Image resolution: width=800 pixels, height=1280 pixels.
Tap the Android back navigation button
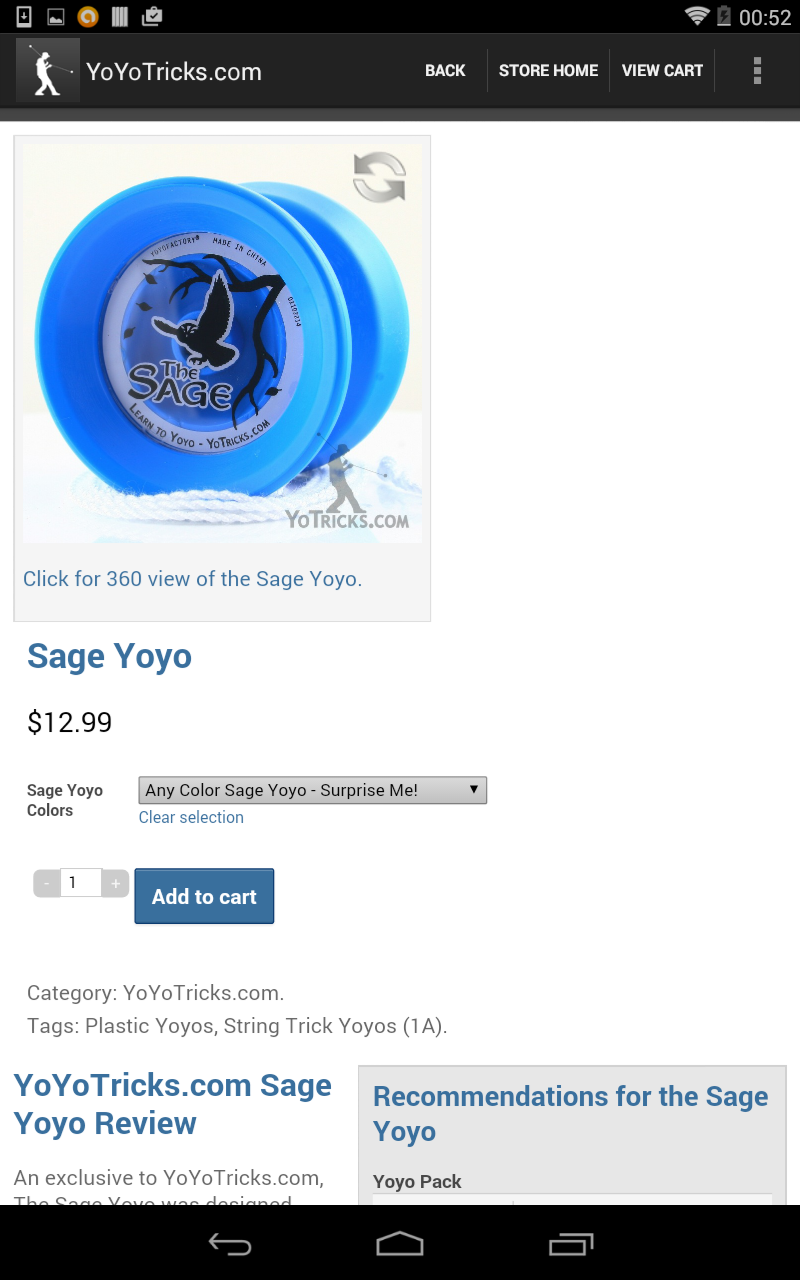coord(229,1244)
